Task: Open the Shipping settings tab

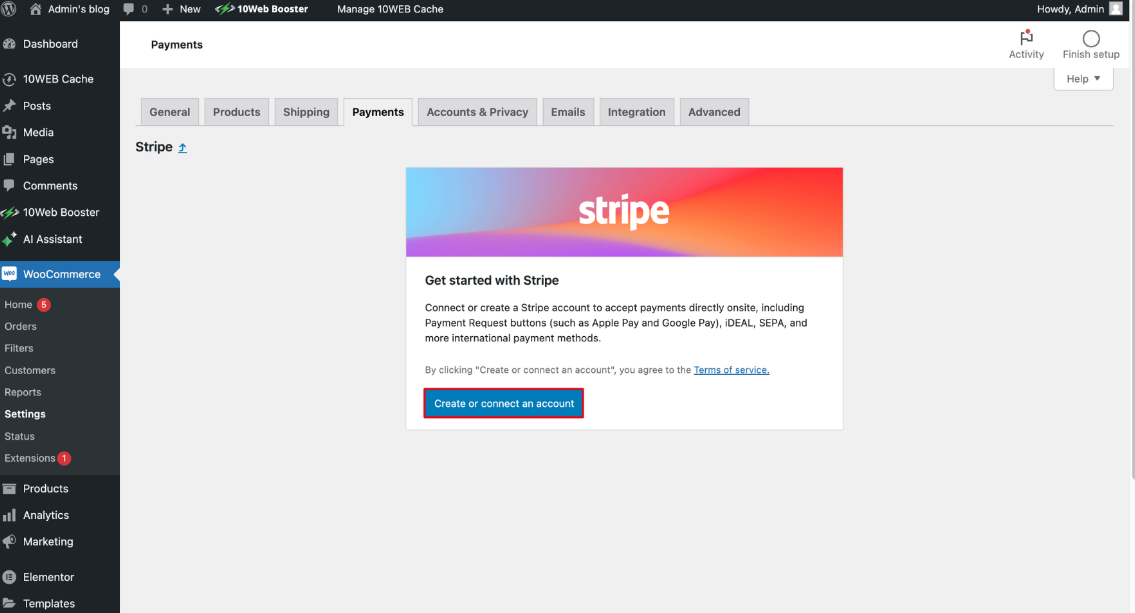Action: click(306, 112)
